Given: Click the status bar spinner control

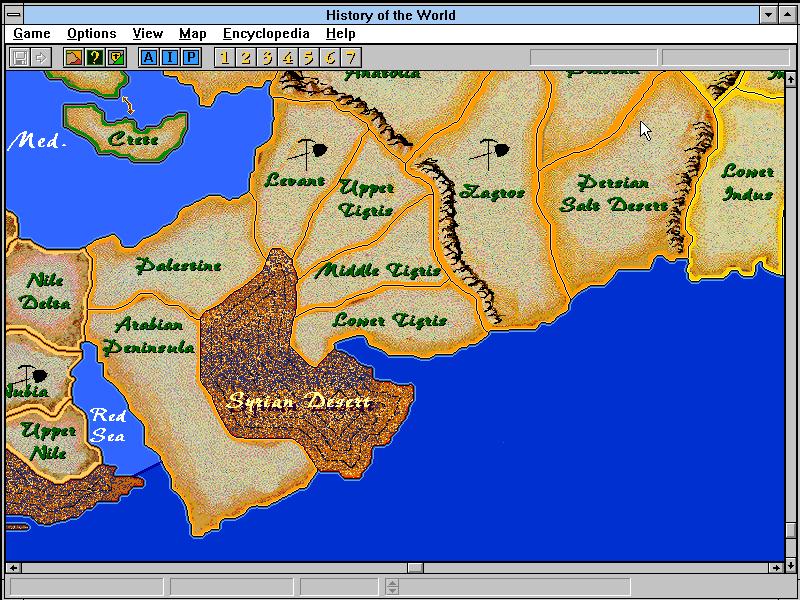Looking at the screenshot, I should click(392, 587).
